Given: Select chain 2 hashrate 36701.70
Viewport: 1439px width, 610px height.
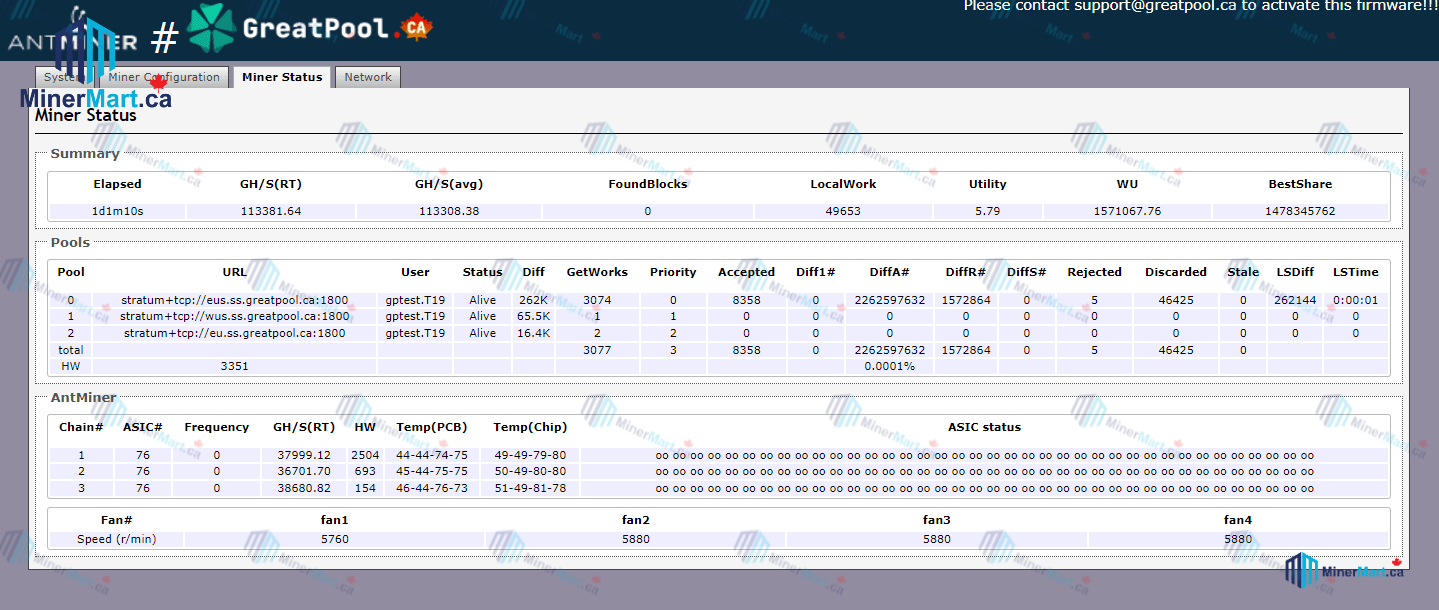Looking at the screenshot, I should tap(304, 472).
